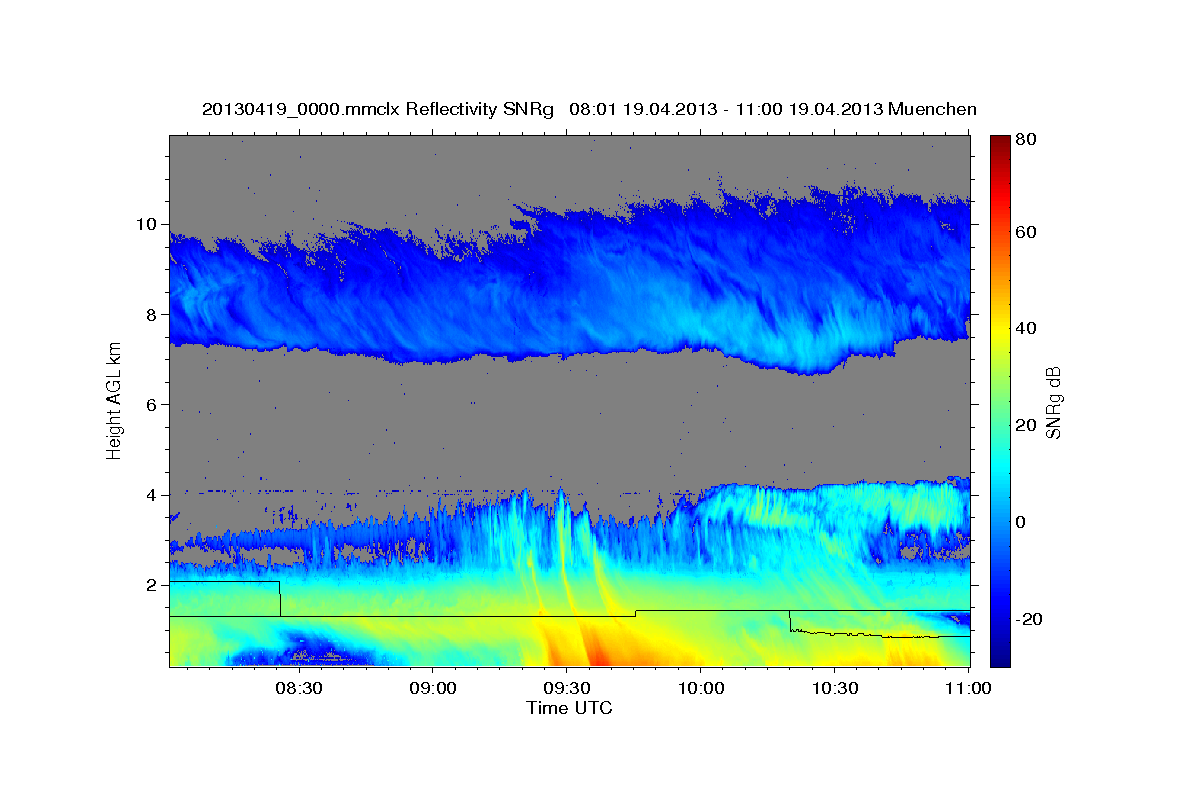The image size is (1200, 800).
Task: Click the plot title text above the chart
Action: point(589,109)
